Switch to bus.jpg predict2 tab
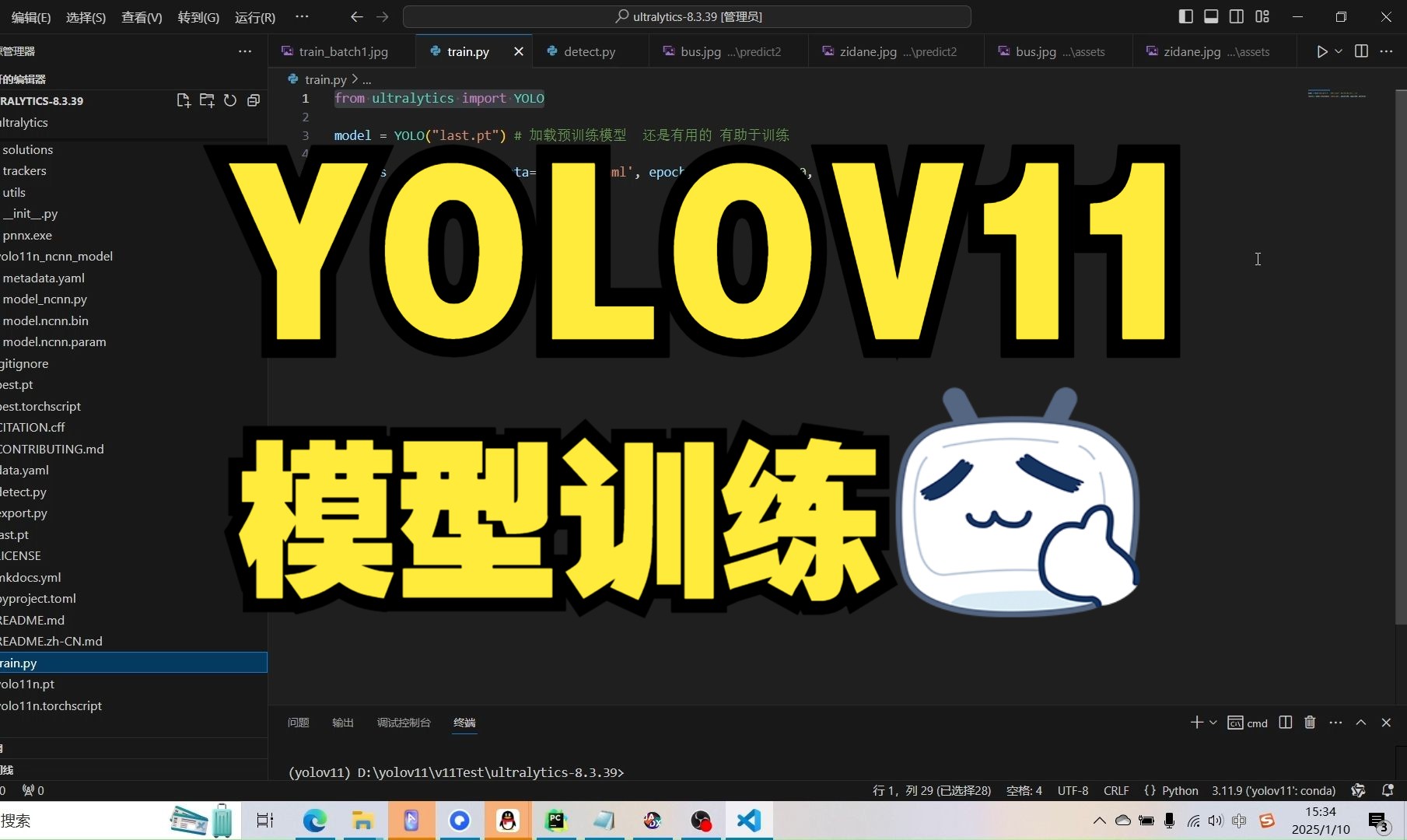Viewport: 1407px width, 840px height. pyautogui.click(x=730, y=51)
